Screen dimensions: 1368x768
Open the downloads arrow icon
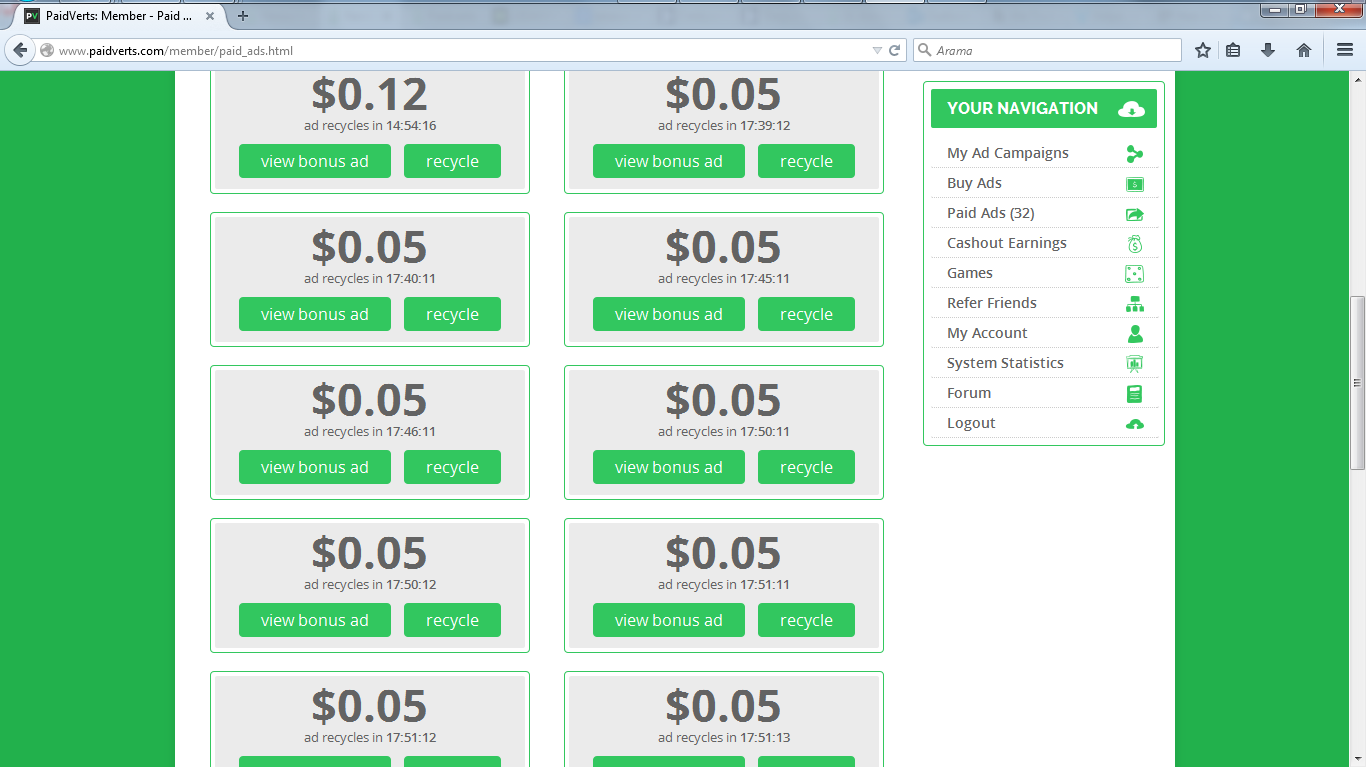(x=1268, y=50)
